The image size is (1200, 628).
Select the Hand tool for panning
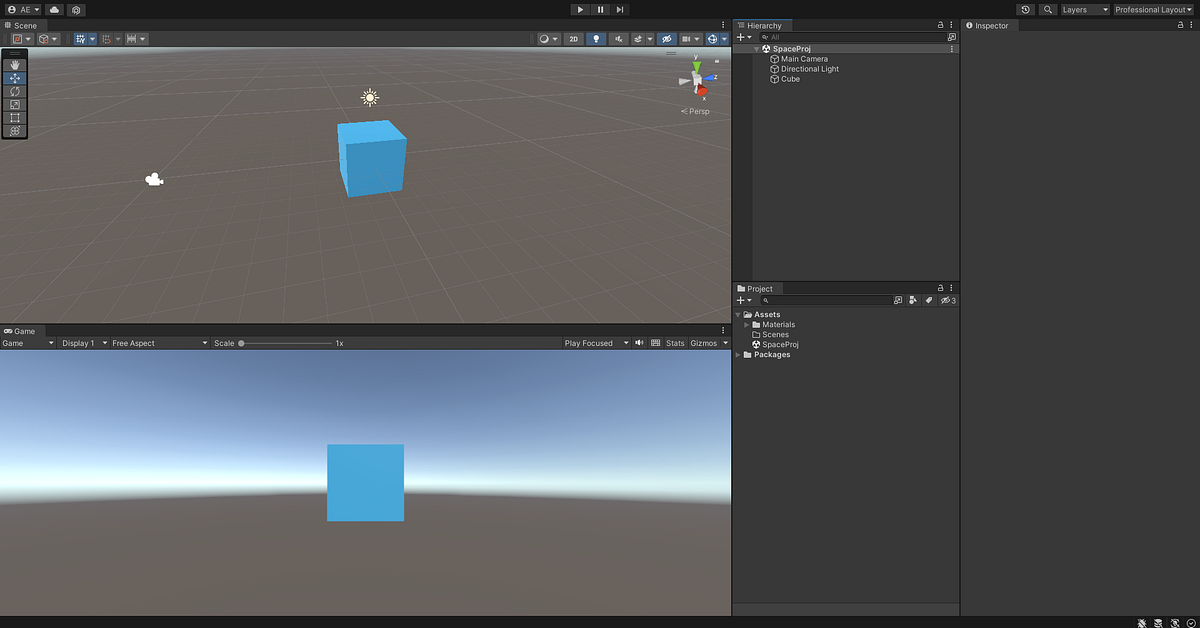14,63
